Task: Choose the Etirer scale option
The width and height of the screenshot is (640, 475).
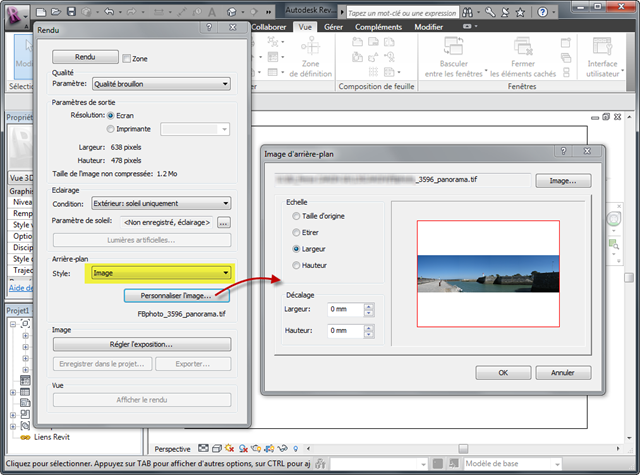Action: coord(296,233)
